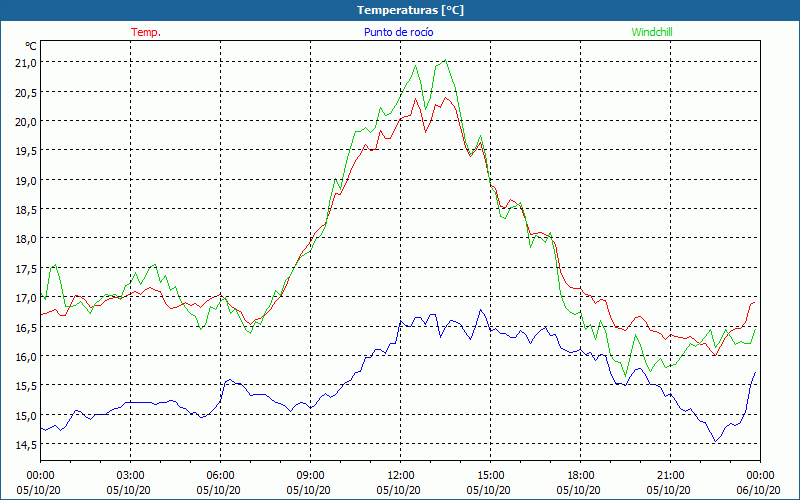Image resolution: width=800 pixels, height=500 pixels.
Task: Click the 16,0 y-axis value
Action: [27, 356]
